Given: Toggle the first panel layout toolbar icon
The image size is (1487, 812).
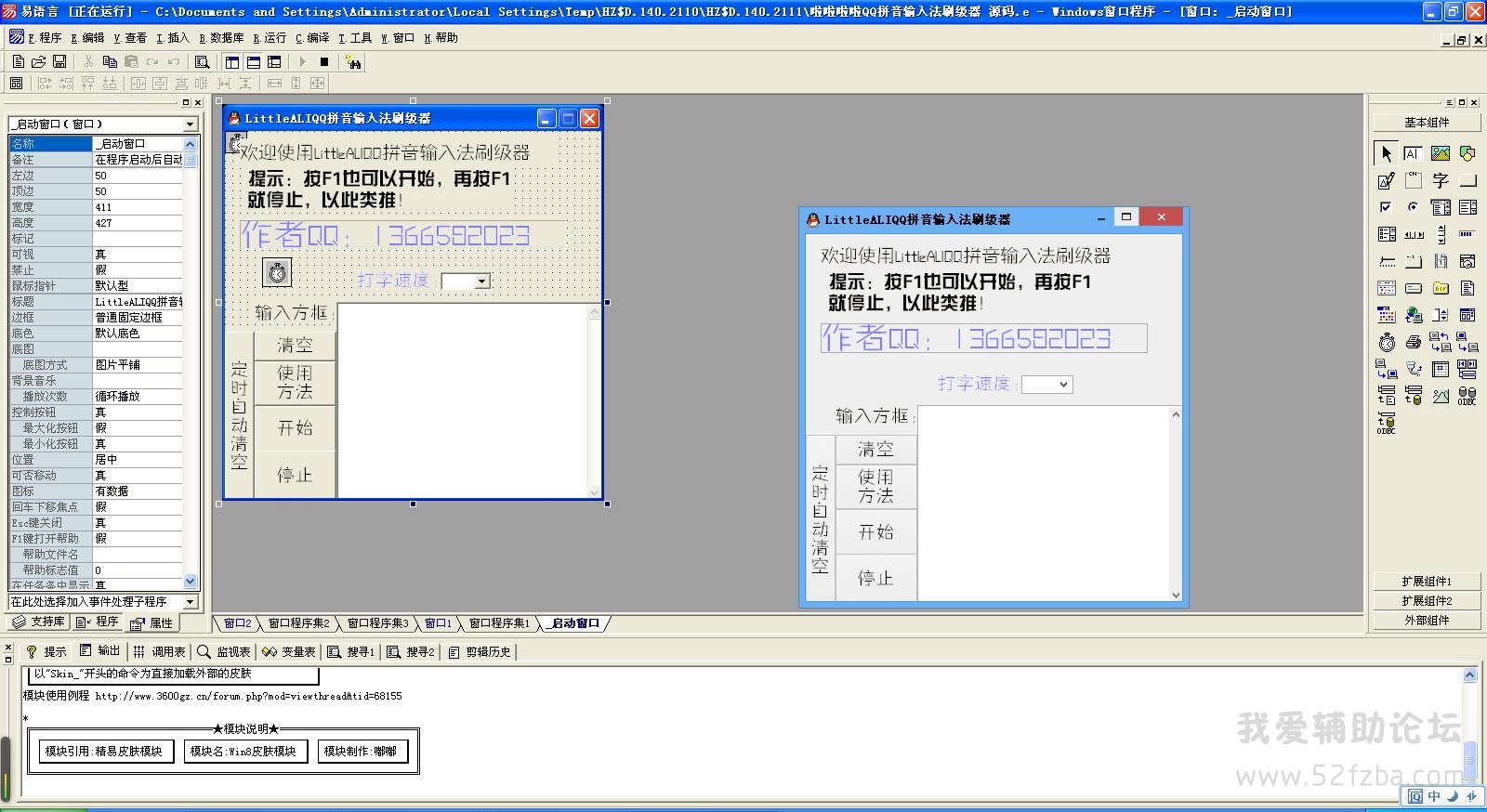Looking at the screenshot, I should (232, 61).
